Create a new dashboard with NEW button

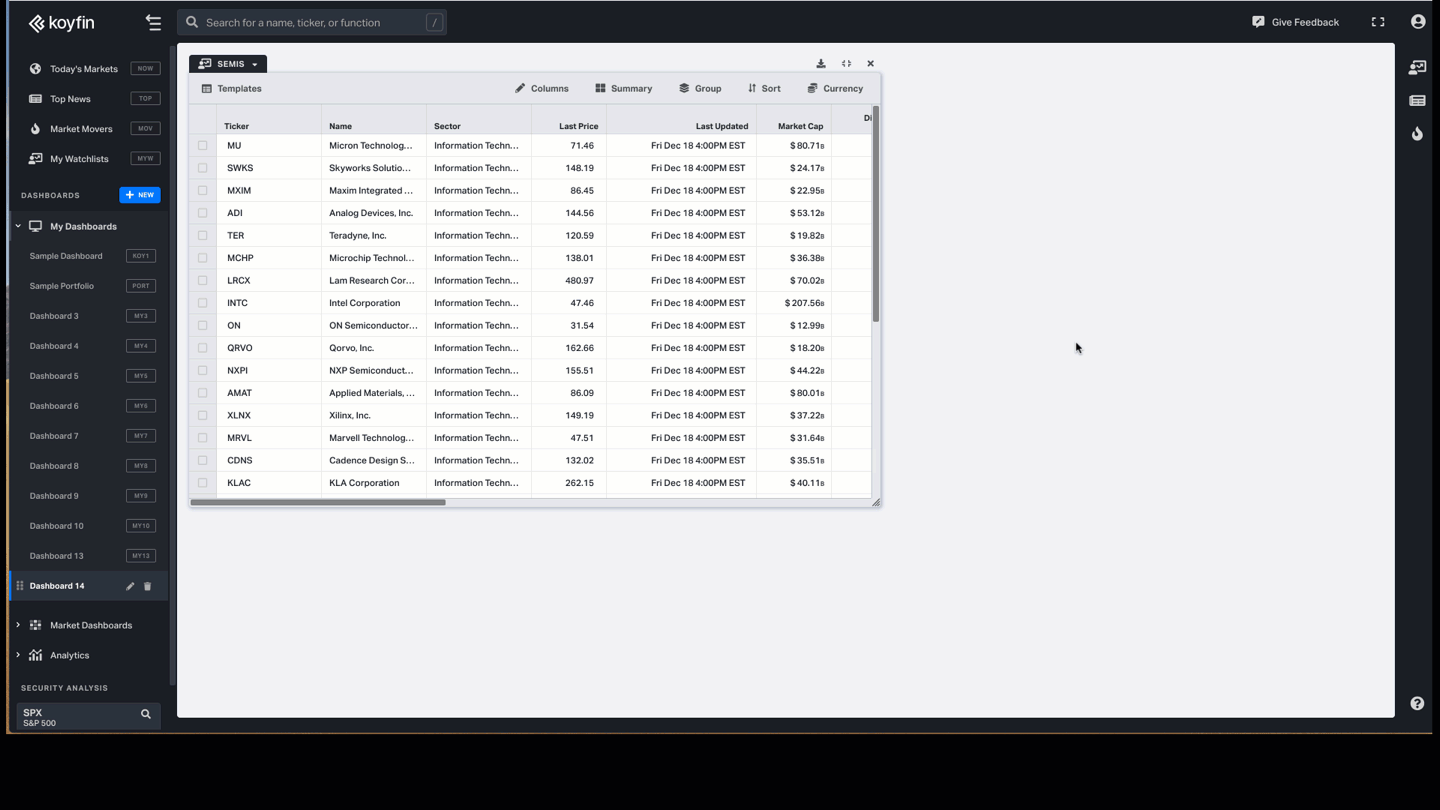click(140, 195)
